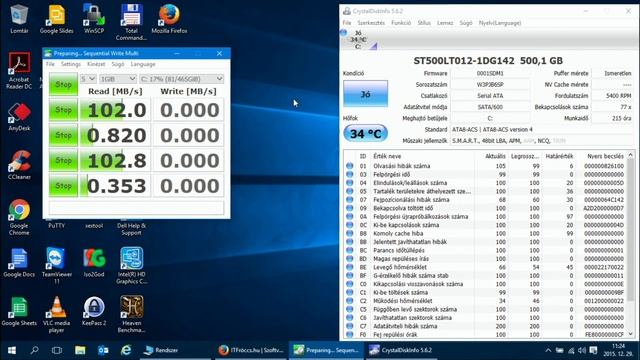This screenshot has width=640, height=360.
Task: Open the Google Slides desktop shortcut
Action: 56,18
